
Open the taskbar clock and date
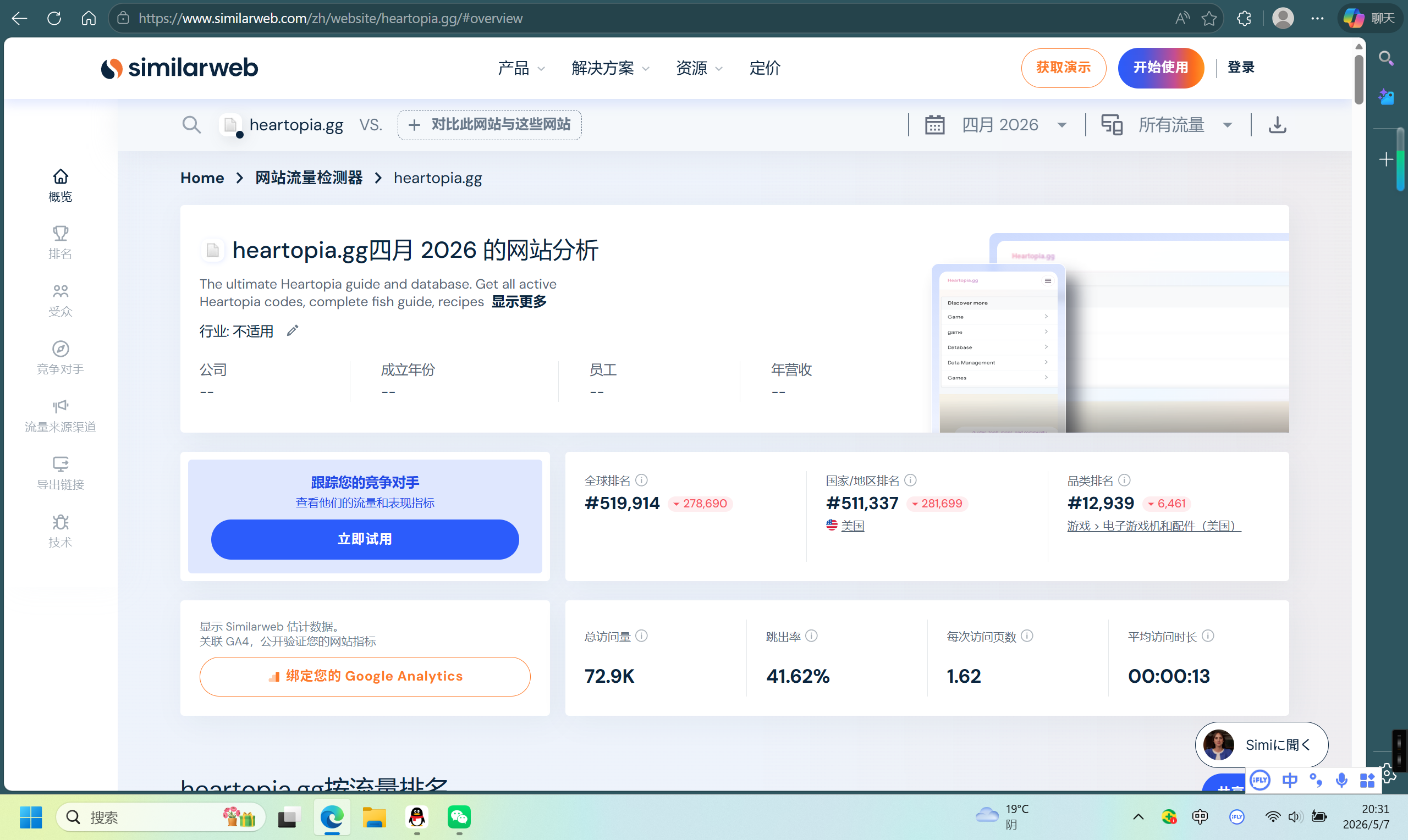1366,816
